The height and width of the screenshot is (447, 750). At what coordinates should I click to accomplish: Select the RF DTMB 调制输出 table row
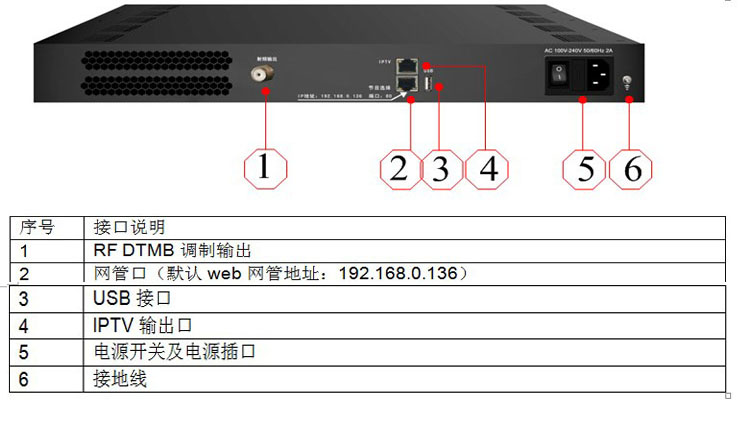coord(368,251)
